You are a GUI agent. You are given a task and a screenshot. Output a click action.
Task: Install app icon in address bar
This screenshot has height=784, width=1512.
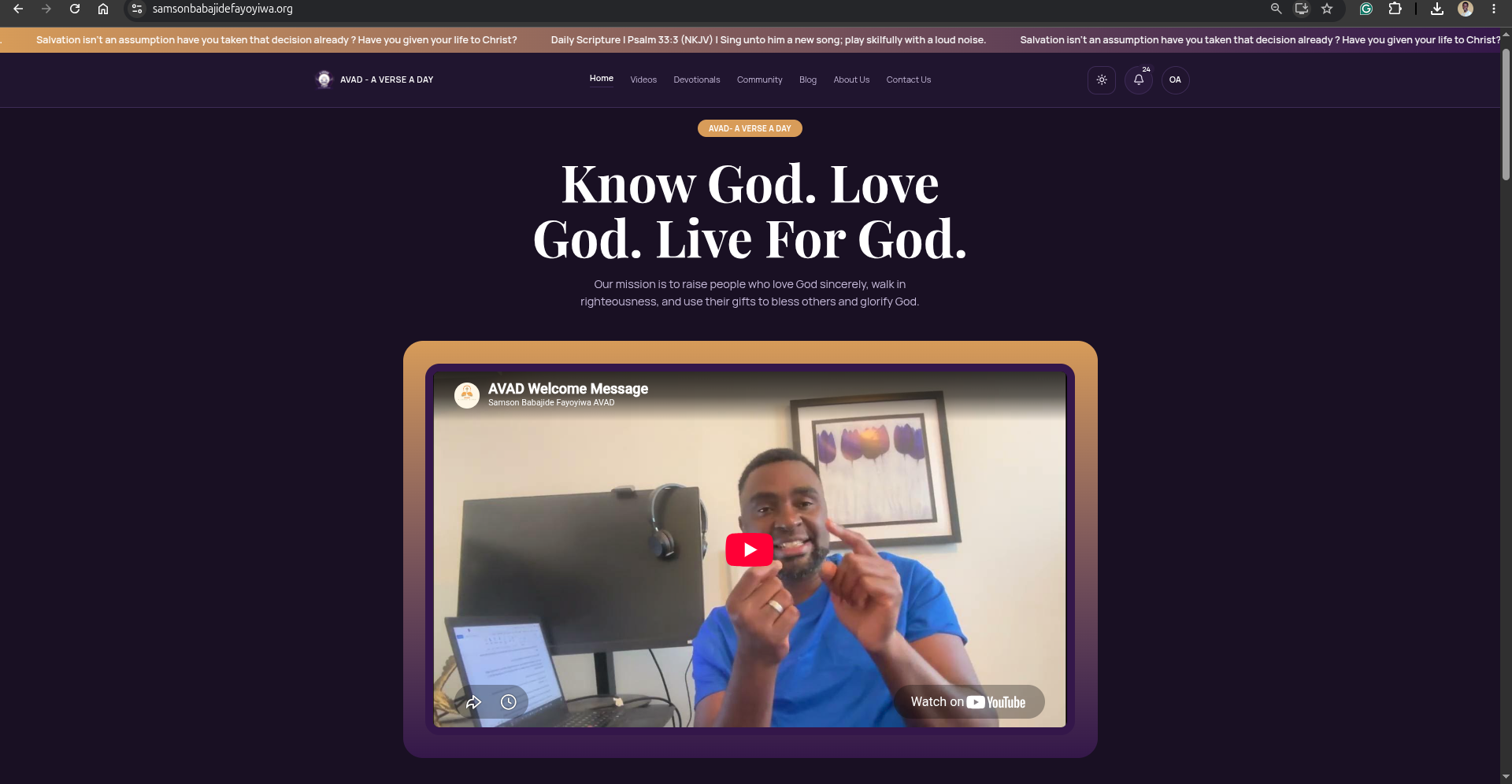(1302, 9)
